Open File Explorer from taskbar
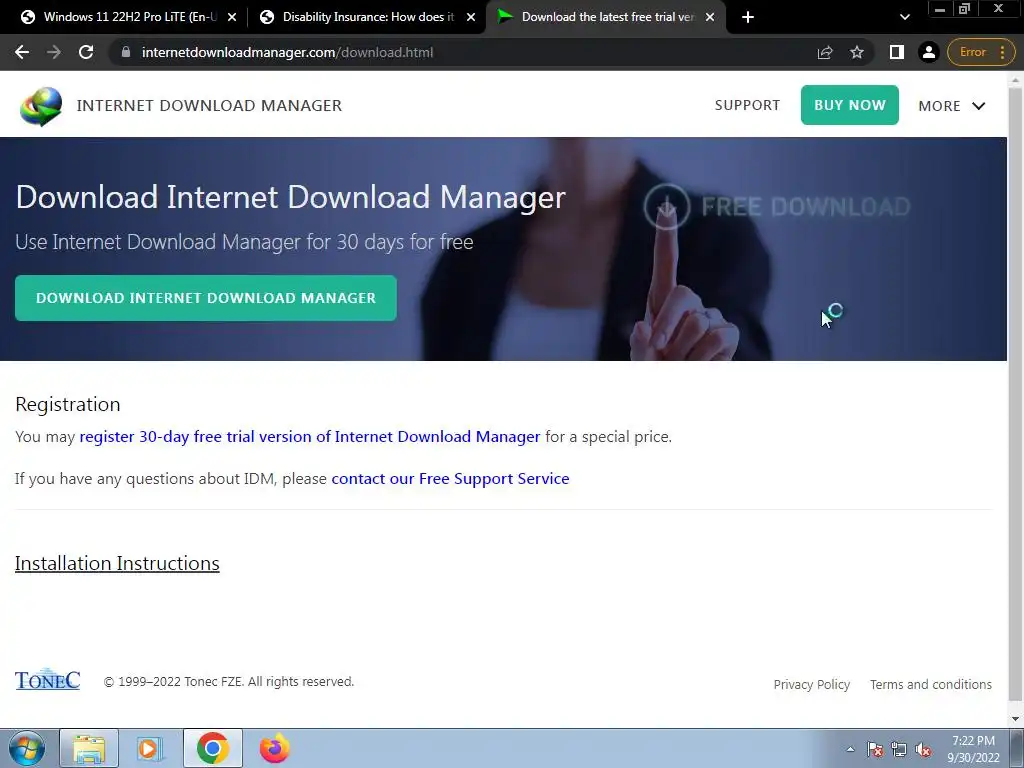 coord(89,748)
